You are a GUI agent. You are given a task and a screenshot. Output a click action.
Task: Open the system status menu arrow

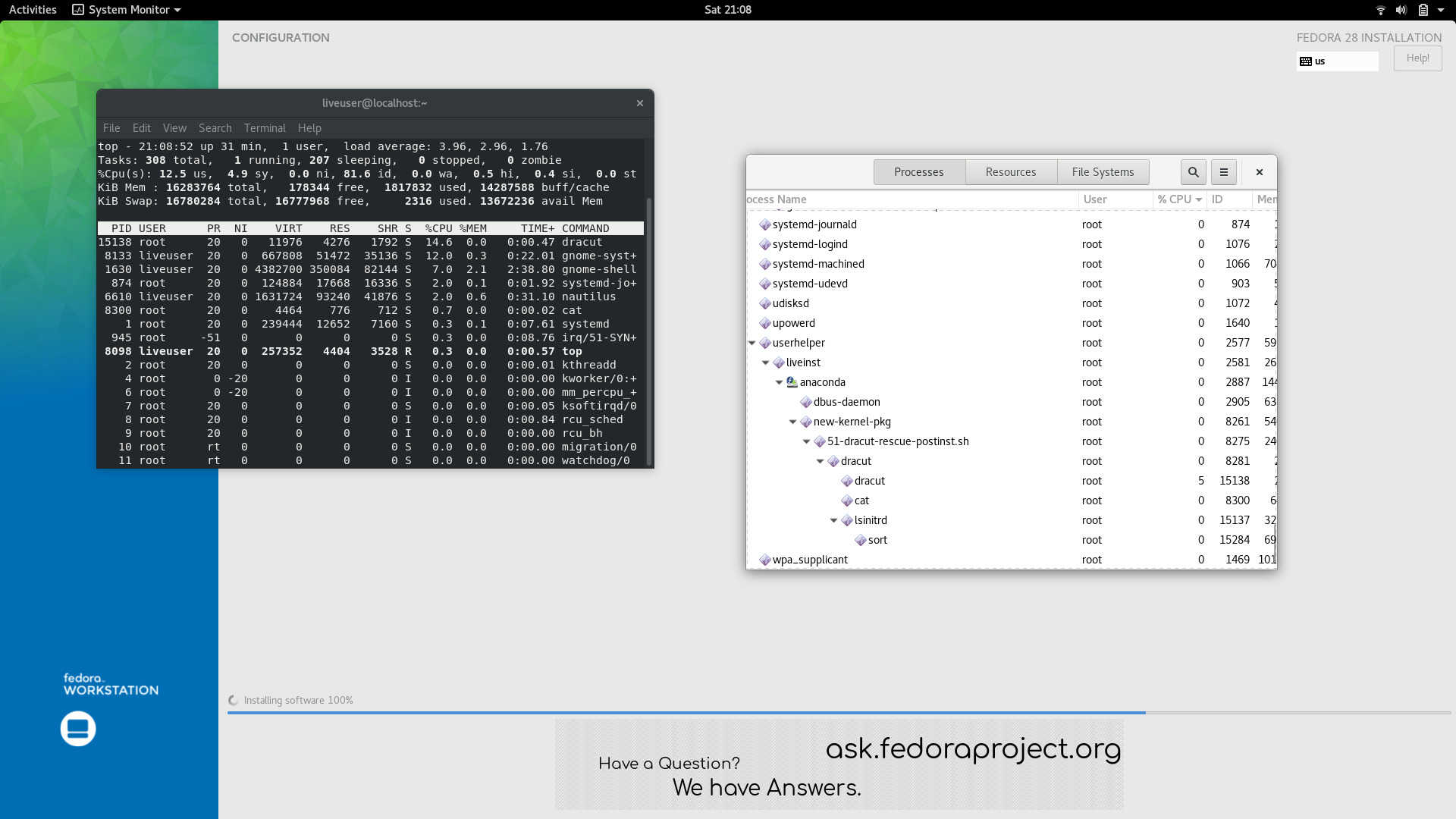click(1441, 10)
